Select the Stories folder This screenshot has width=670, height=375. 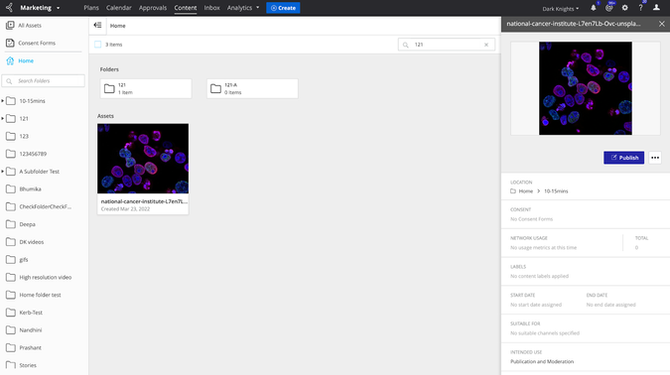point(27,366)
